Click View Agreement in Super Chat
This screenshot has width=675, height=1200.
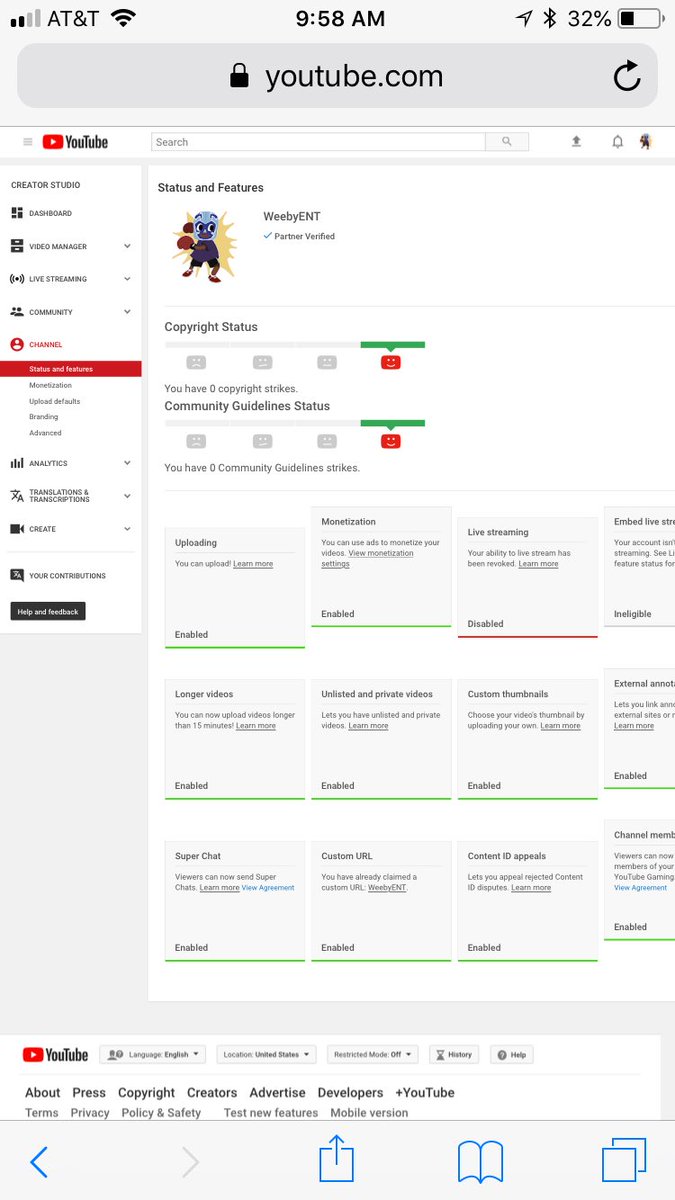[x=268, y=888]
